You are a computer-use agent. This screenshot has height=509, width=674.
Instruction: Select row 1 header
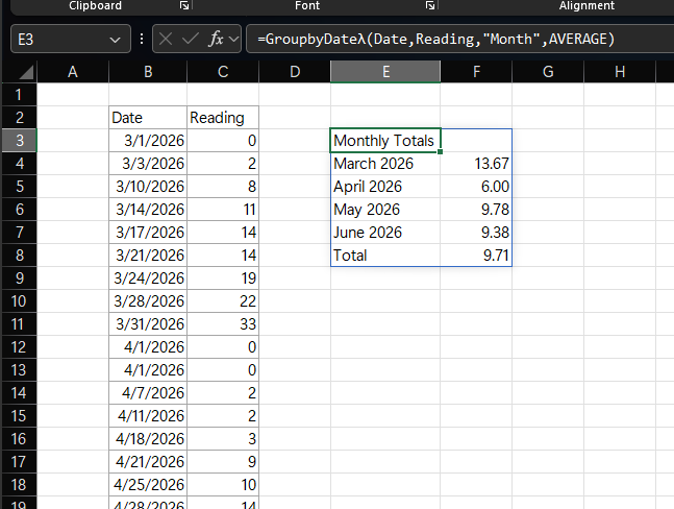(x=19, y=94)
